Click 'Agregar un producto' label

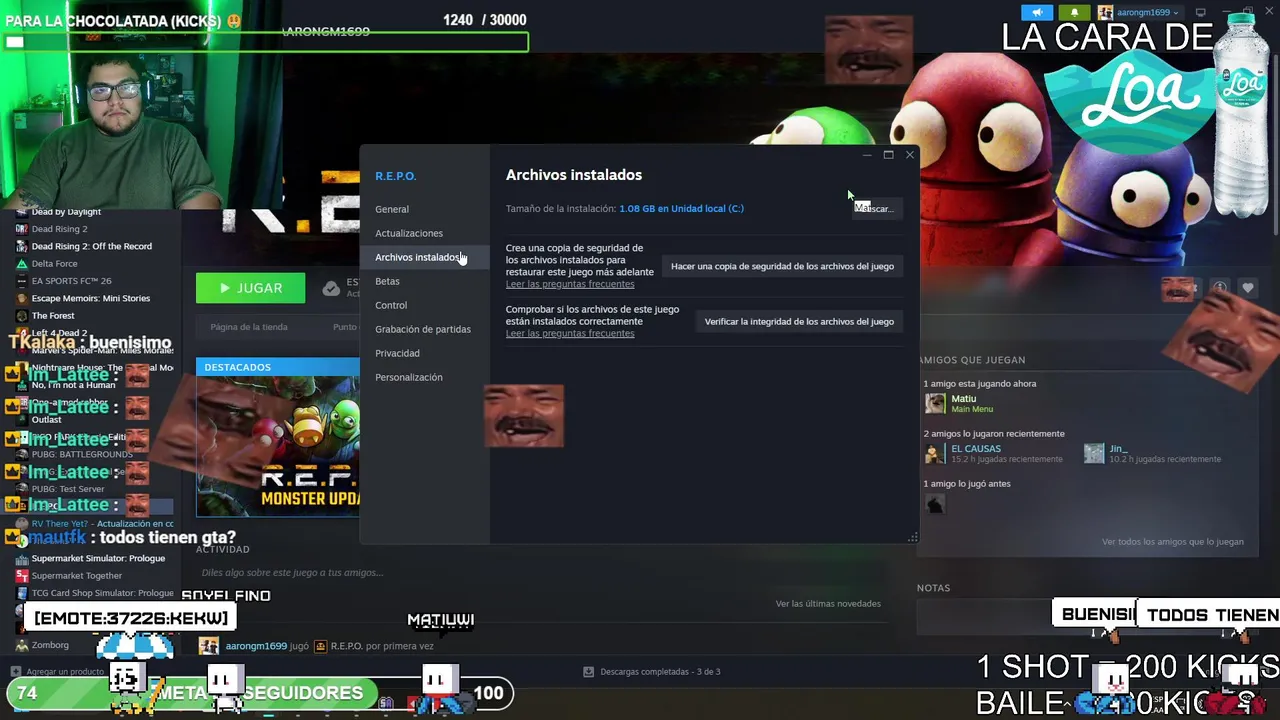[x=65, y=672]
